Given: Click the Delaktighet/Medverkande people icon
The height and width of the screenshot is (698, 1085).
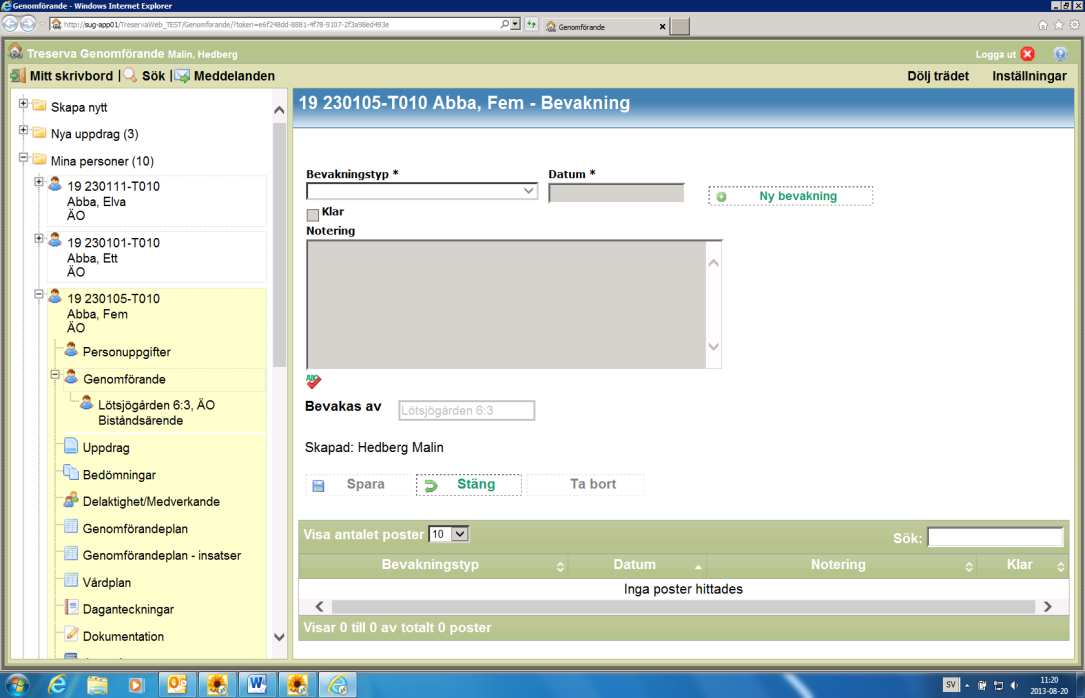Looking at the screenshot, I should pos(71,499).
